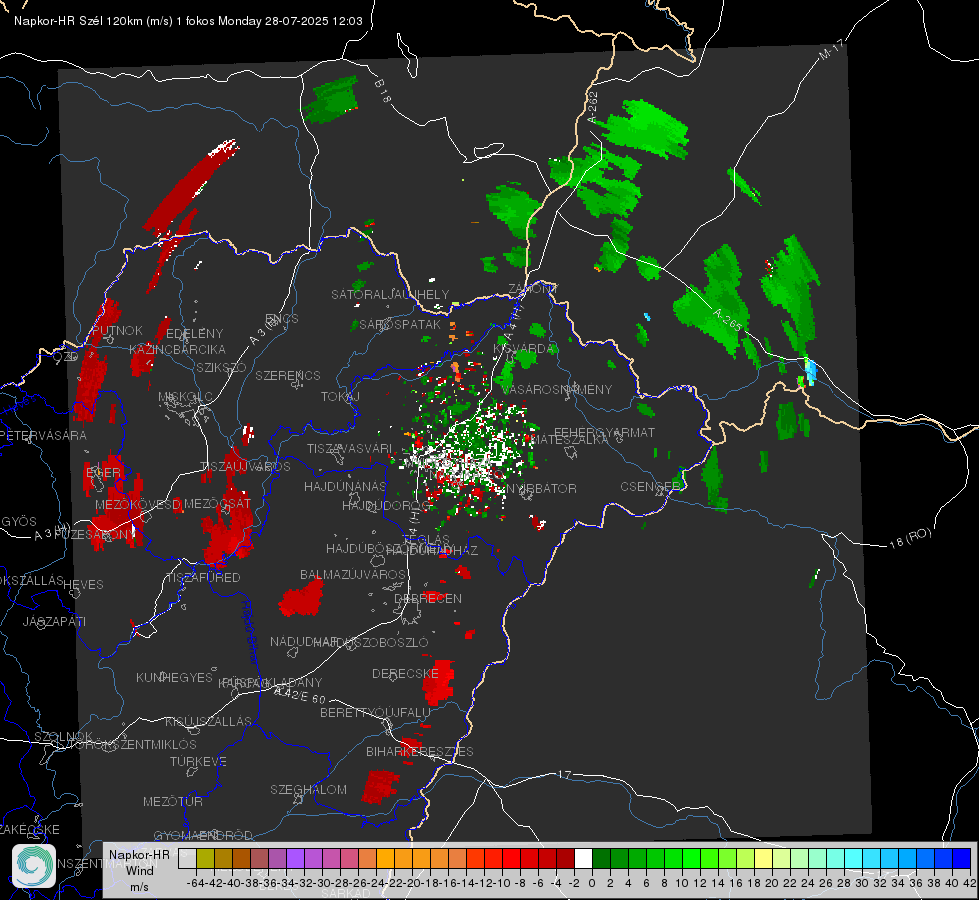Select the TISZAFÜRED label
979x900 pixels.
point(204,577)
